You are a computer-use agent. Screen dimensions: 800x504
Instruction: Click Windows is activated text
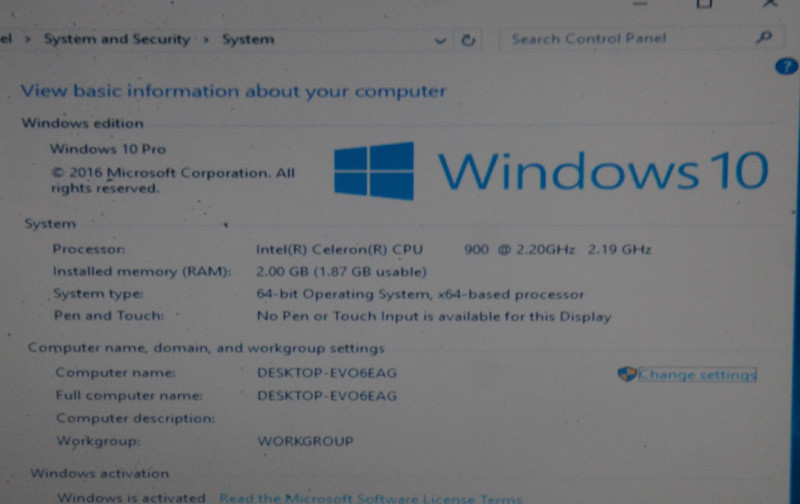132,497
